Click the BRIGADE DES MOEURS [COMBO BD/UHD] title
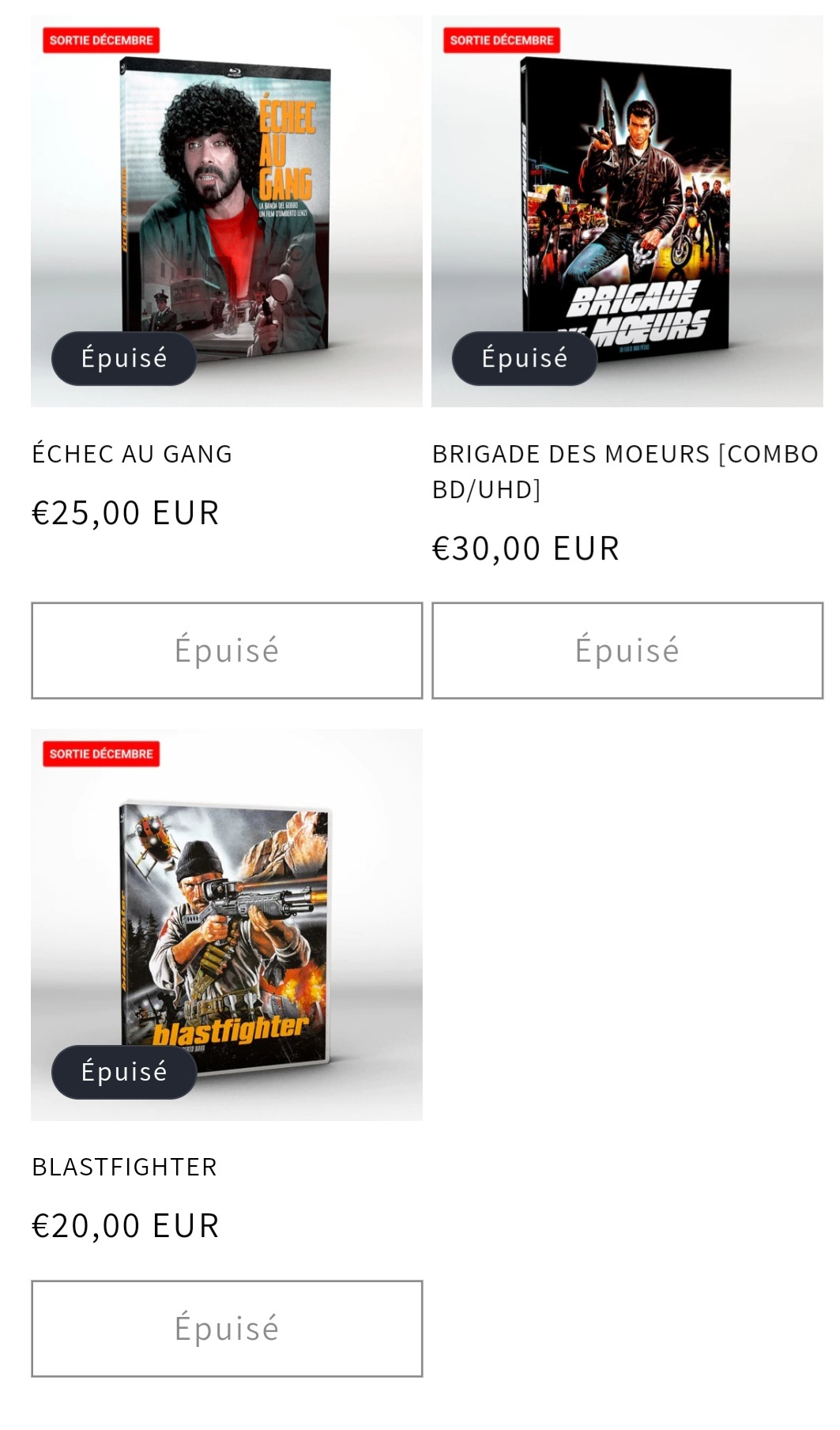This screenshot has width=840, height=1430. pos(625,472)
